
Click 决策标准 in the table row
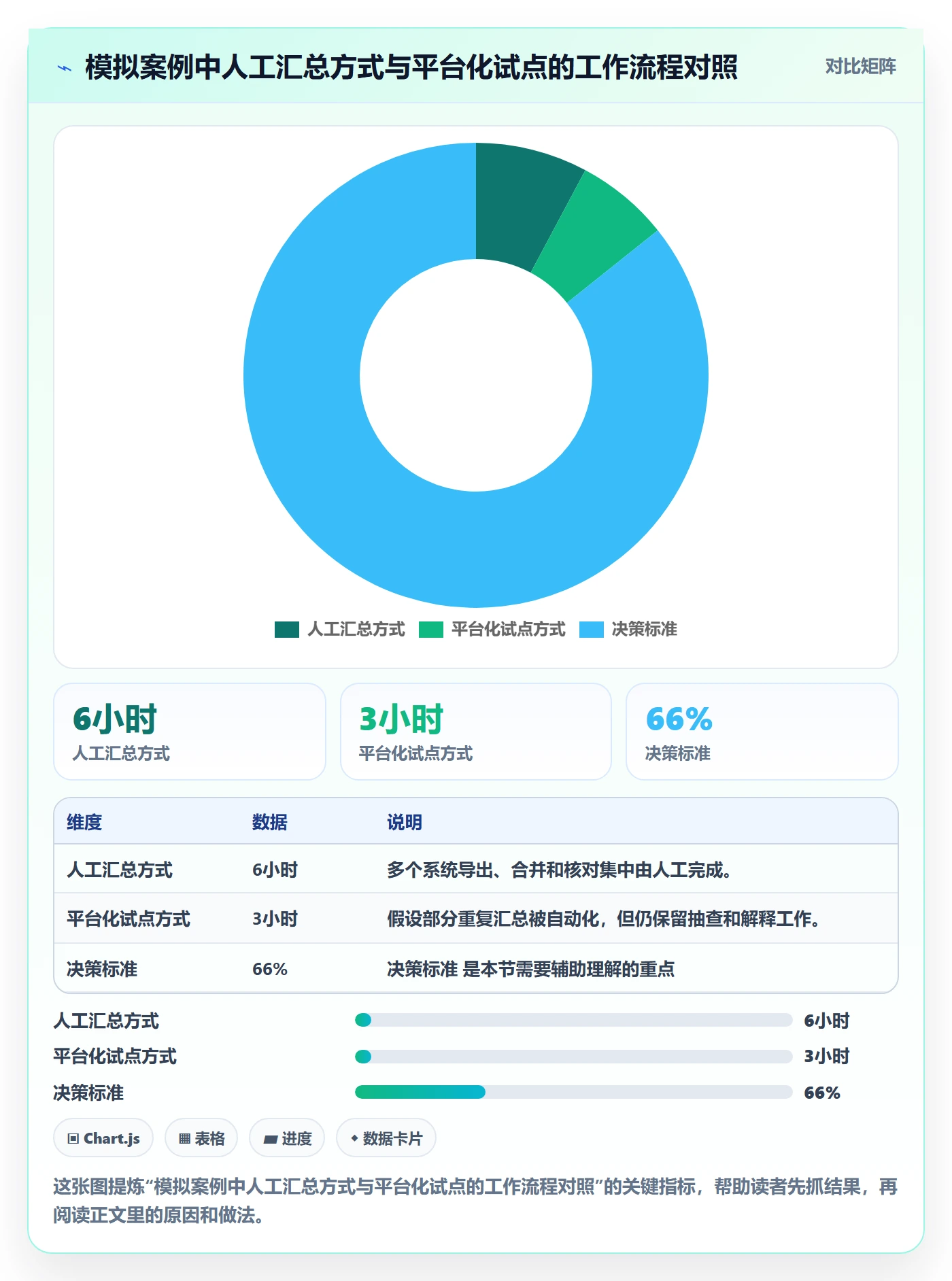pos(102,968)
